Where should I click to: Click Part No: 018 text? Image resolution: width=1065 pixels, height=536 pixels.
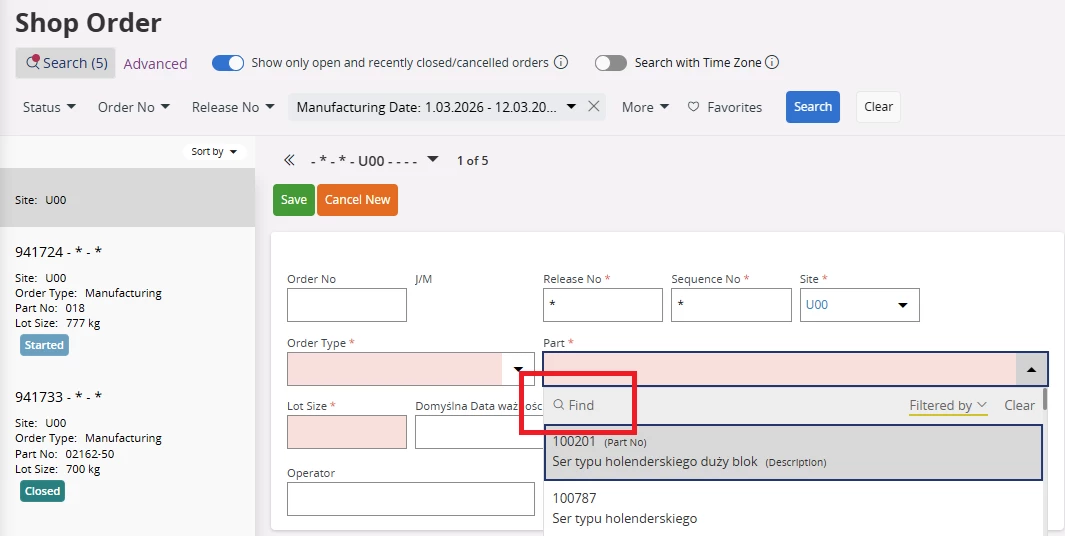[x=50, y=308]
